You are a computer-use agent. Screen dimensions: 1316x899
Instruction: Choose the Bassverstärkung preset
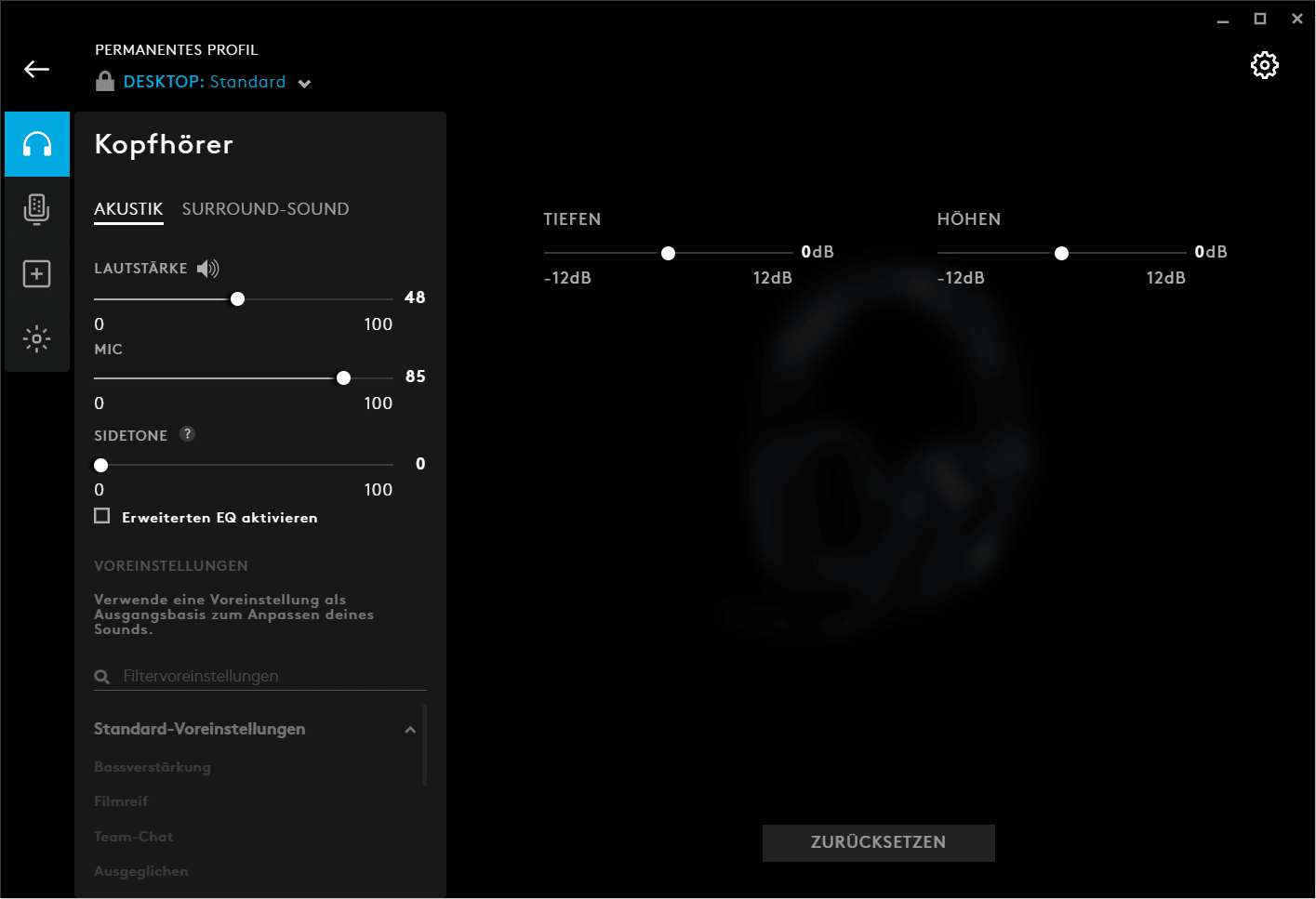153,767
